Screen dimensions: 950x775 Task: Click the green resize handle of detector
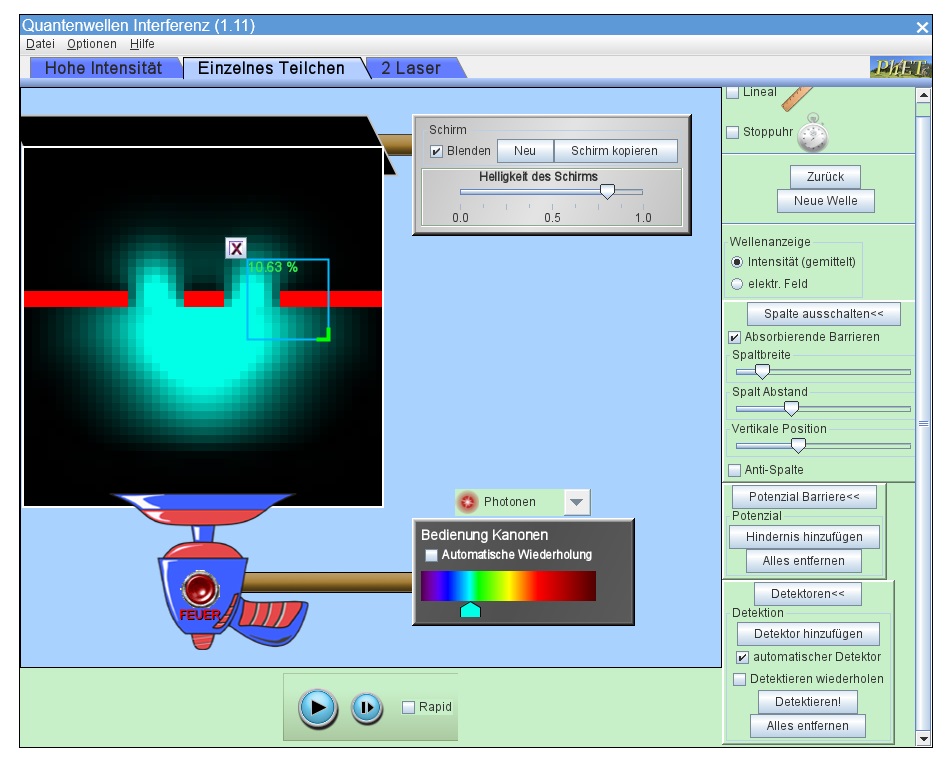click(324, 335)
